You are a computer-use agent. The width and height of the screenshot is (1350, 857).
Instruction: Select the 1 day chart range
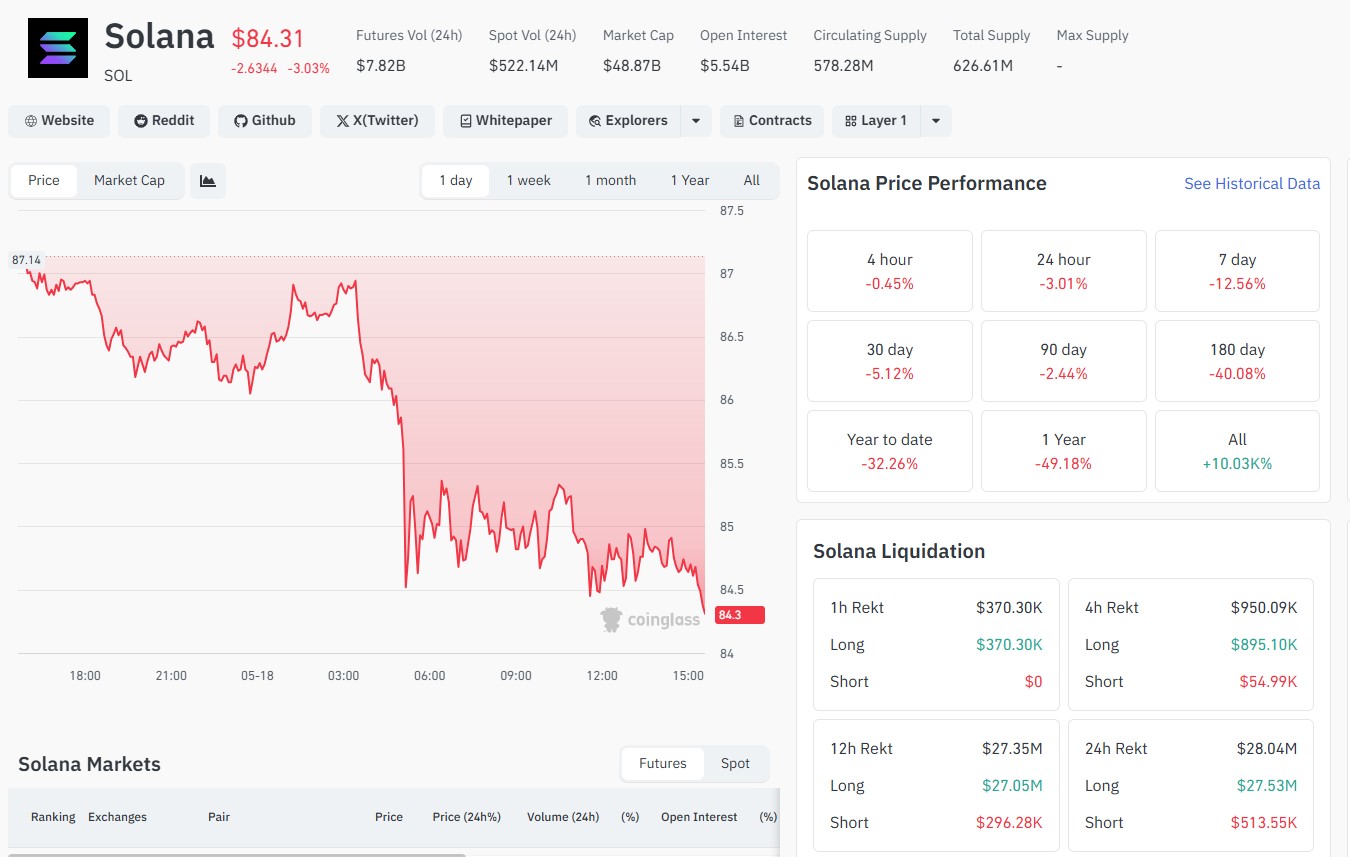tap(456, 181)
